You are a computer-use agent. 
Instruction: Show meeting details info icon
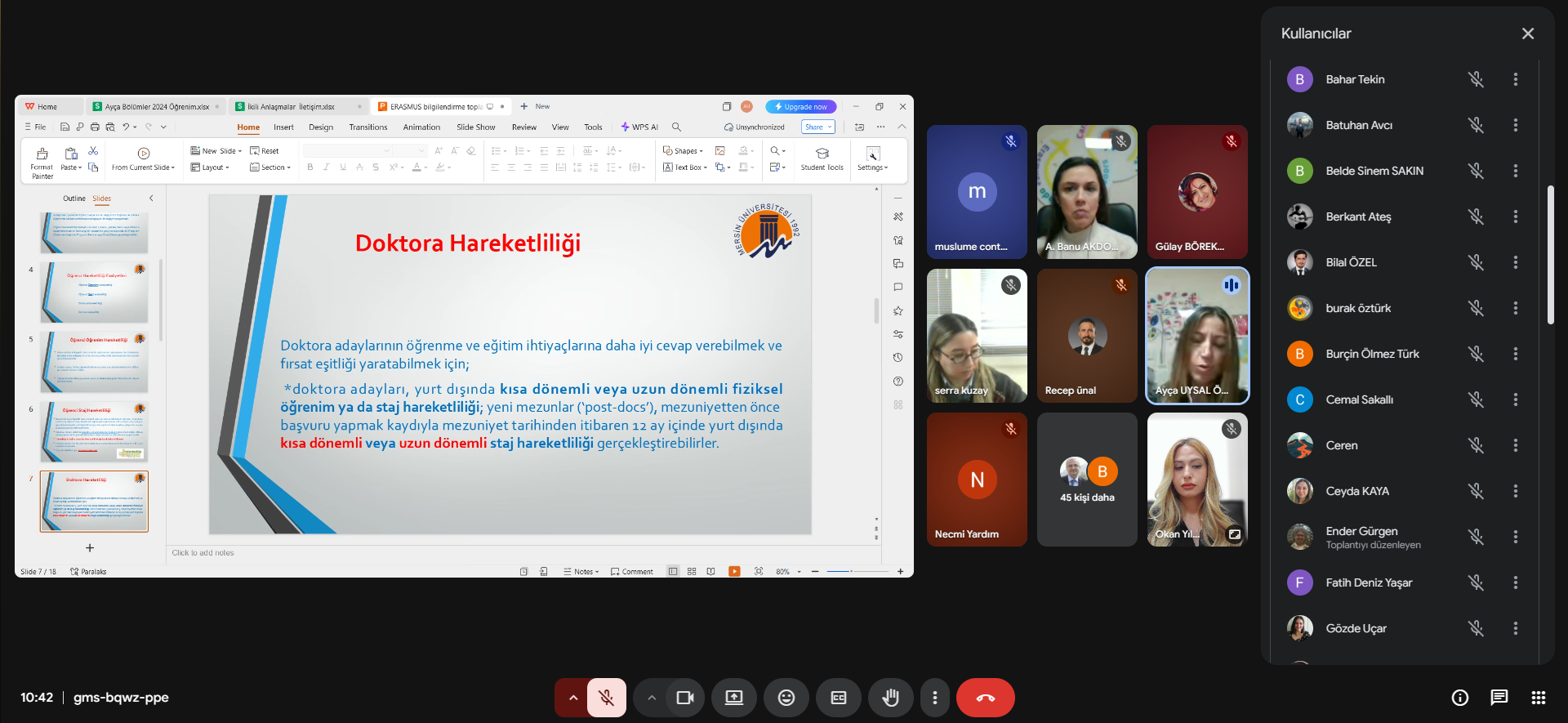coord(1459,698)
